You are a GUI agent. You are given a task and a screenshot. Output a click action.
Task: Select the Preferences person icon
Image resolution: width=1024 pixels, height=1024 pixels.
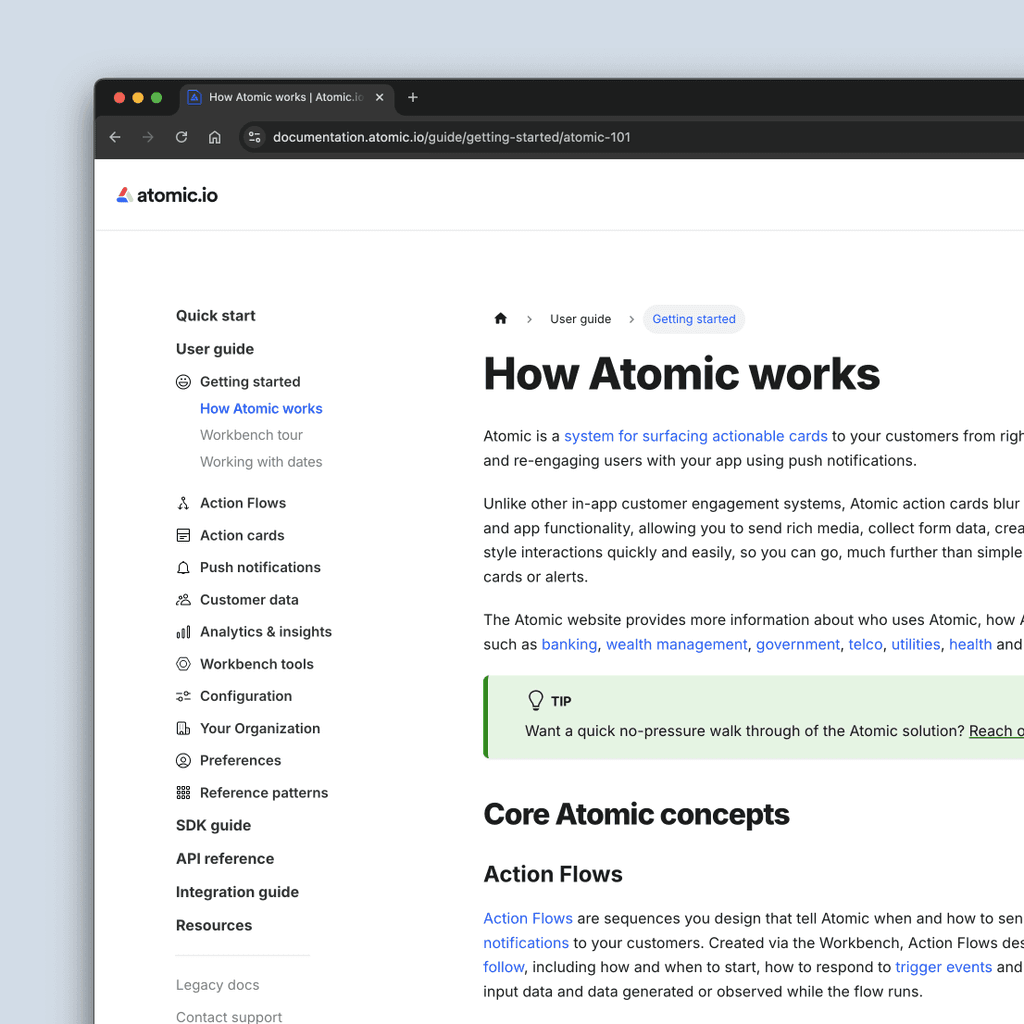coord(183,760)
